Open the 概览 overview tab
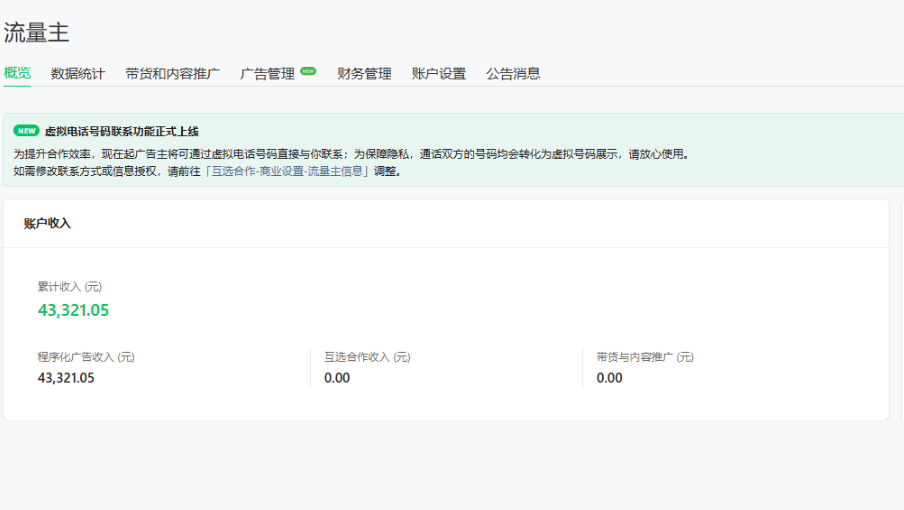The image size is (904, 510). click(x=17, y=73)
